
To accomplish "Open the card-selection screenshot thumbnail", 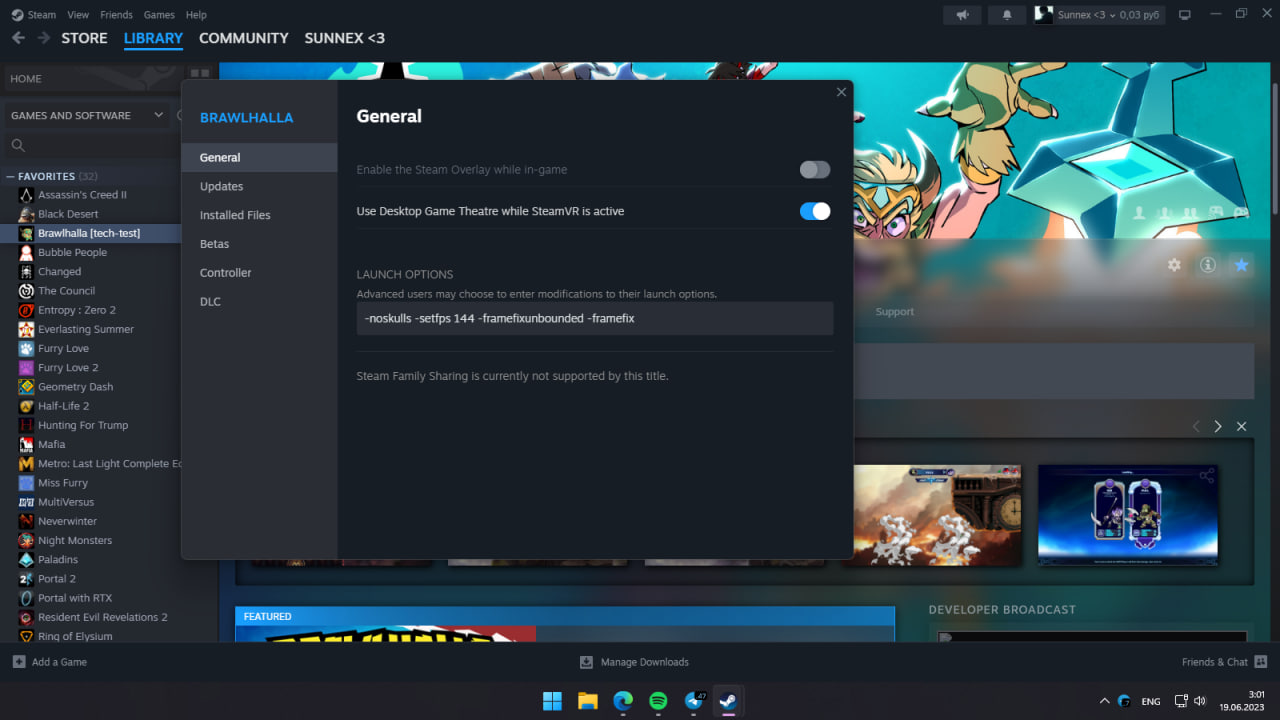I will [1128, 515].
